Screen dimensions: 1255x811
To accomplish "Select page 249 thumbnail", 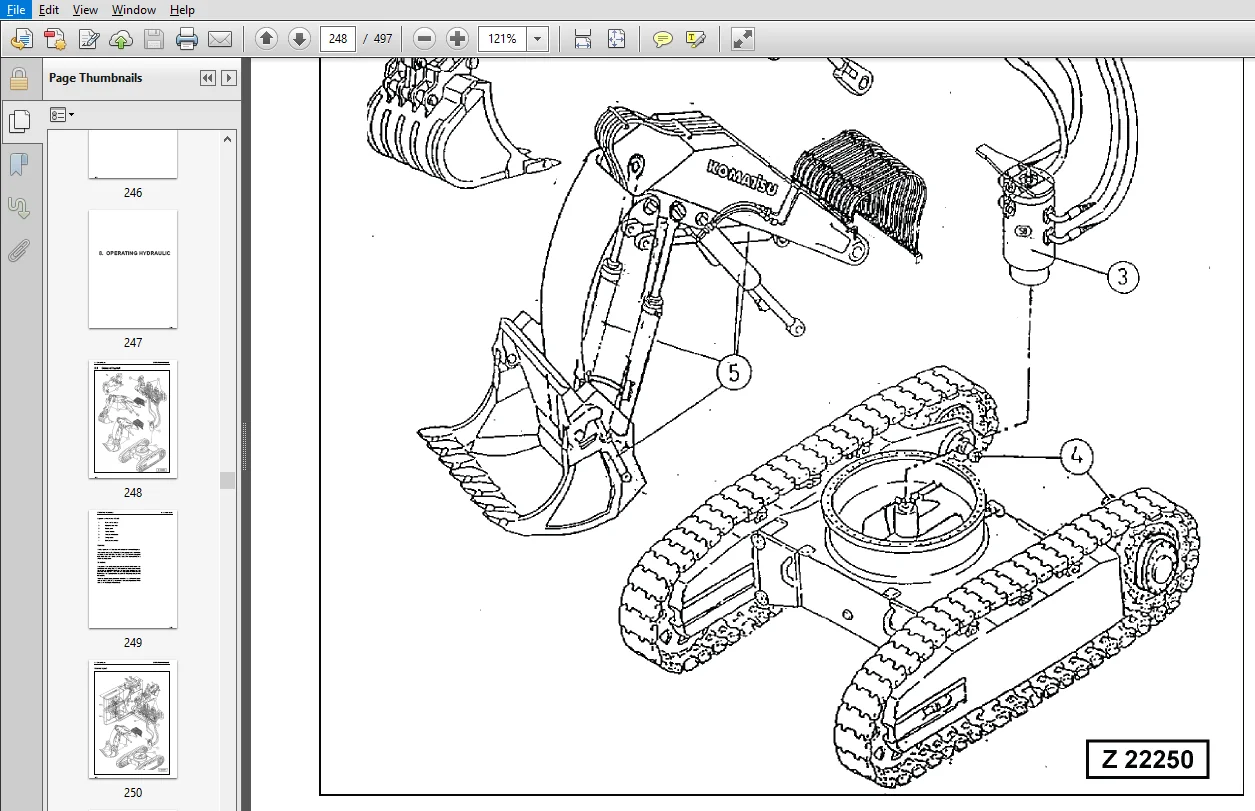I will point(133,569).
